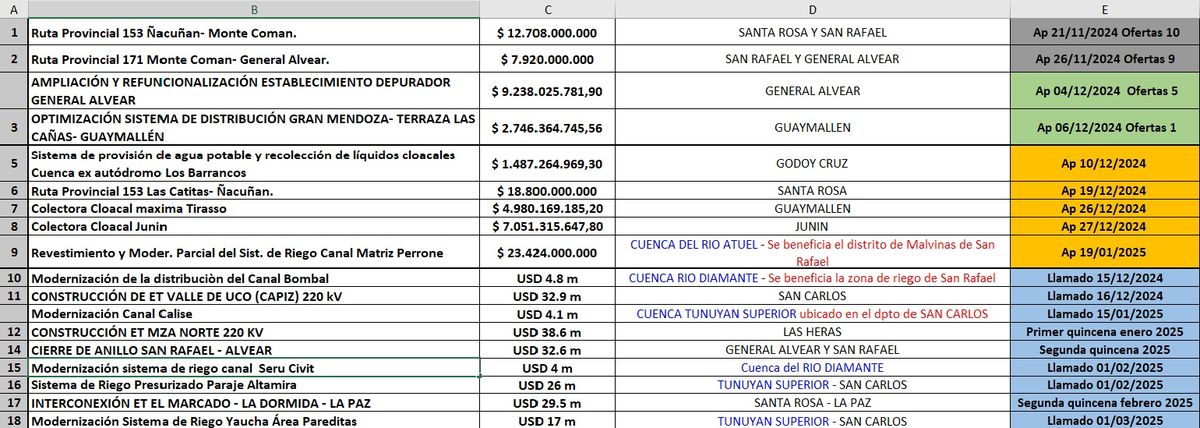The image size is (1200, 428).
Task: Select 'Revestimiento y Moder. Parcial' Canal Matriz Perrone cell
Action: (x=253, y=253)
